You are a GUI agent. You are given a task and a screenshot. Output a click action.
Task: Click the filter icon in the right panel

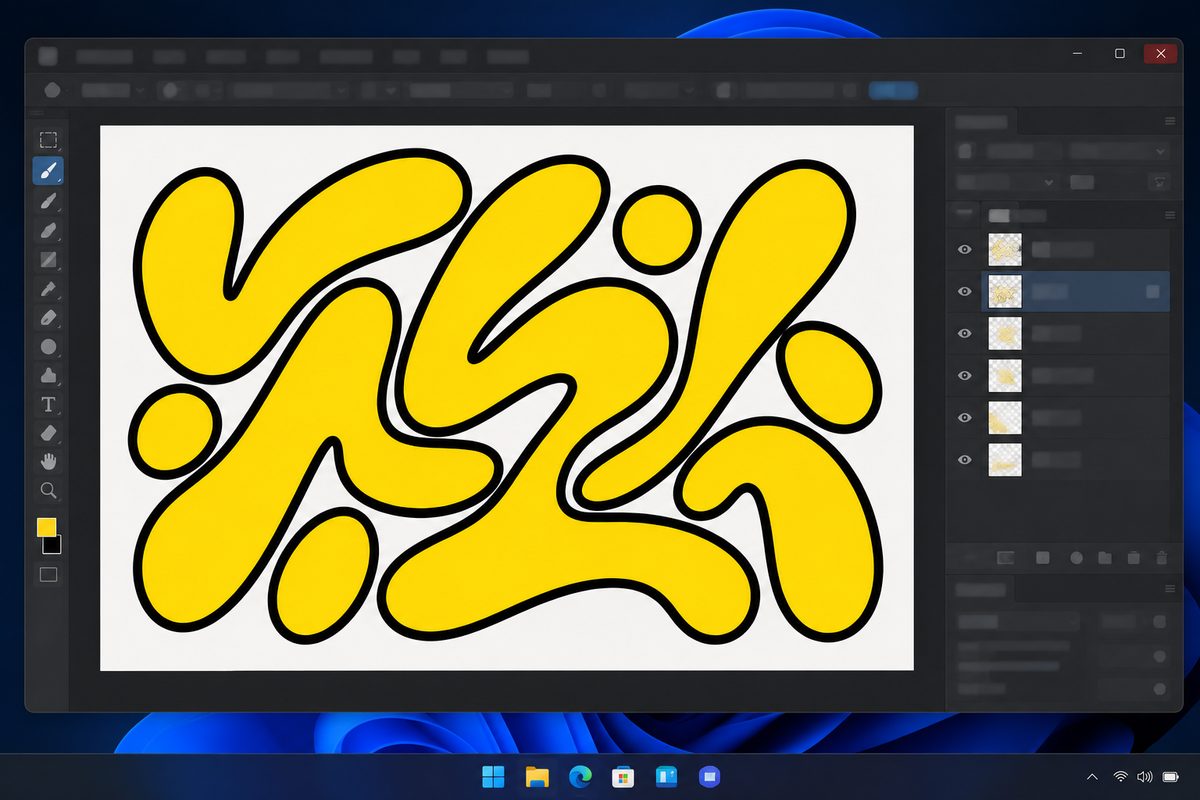(1159, 182)
